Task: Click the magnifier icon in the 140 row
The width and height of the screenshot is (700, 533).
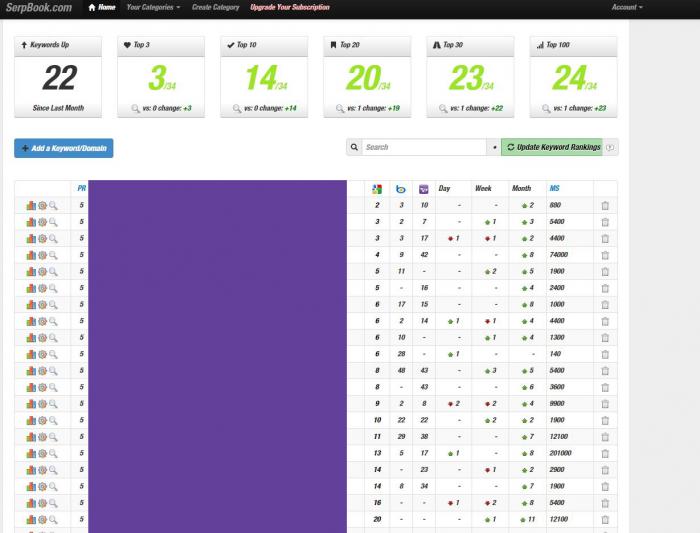Action: click(53, 354)
